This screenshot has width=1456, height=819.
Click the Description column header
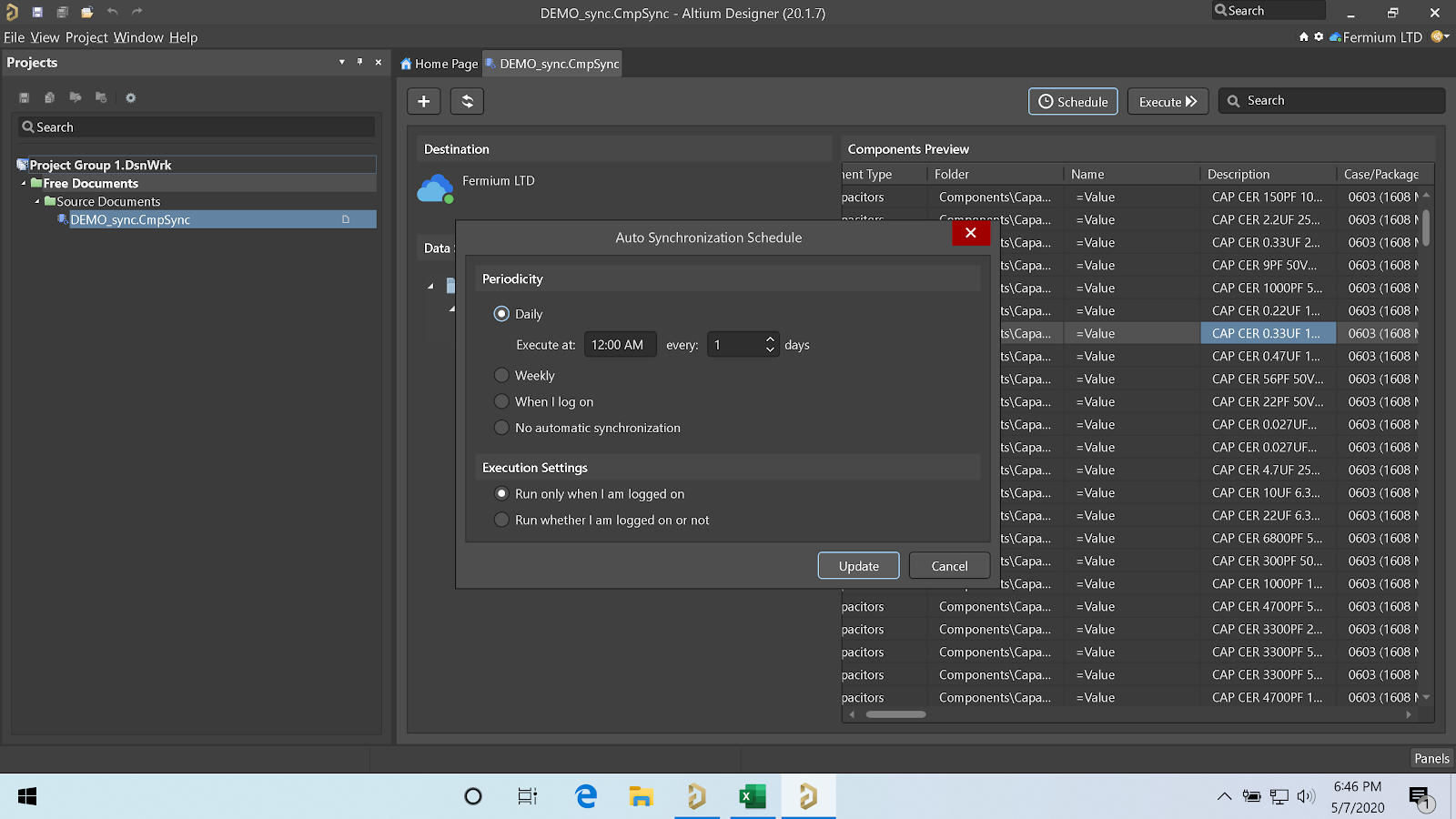(1268, 174)
